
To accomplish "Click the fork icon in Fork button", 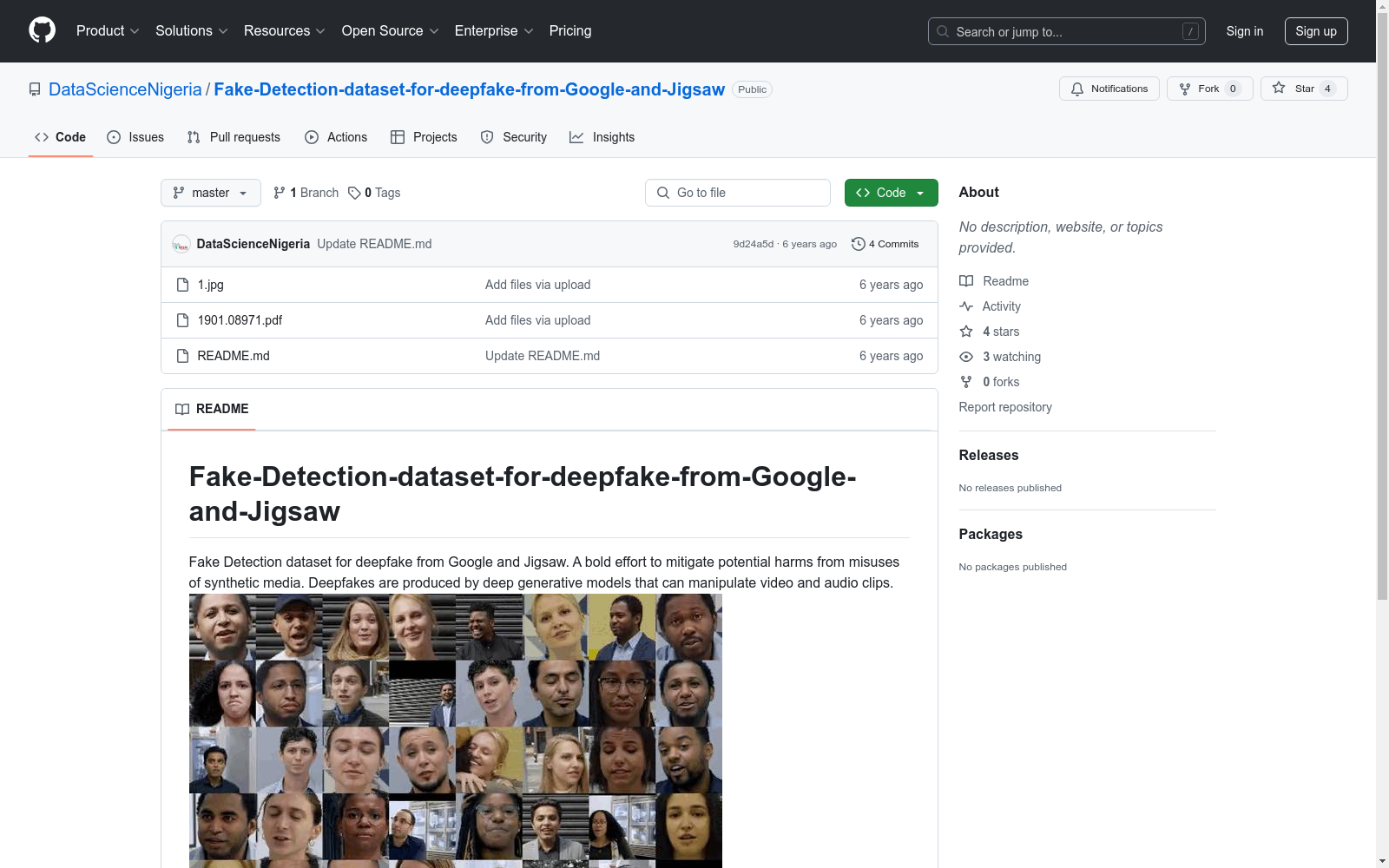I will pyautogui.click(x=1185, y=89).
